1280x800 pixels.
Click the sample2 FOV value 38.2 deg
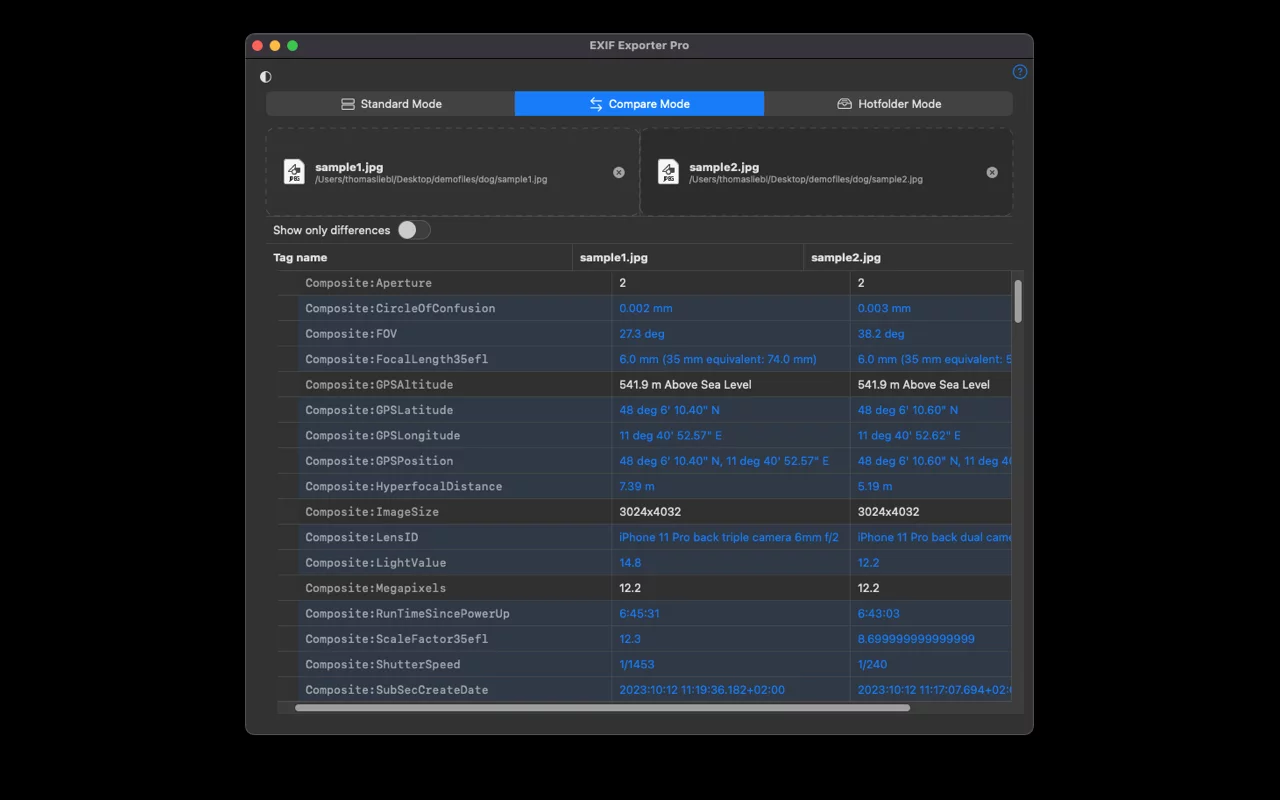[x=880, y=334]
